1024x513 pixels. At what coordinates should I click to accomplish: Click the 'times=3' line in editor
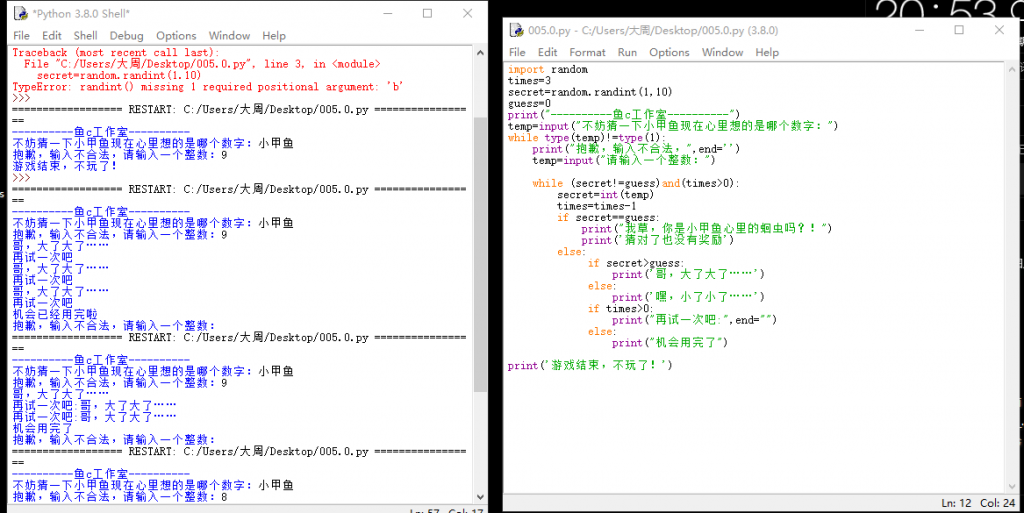point(530,81)
